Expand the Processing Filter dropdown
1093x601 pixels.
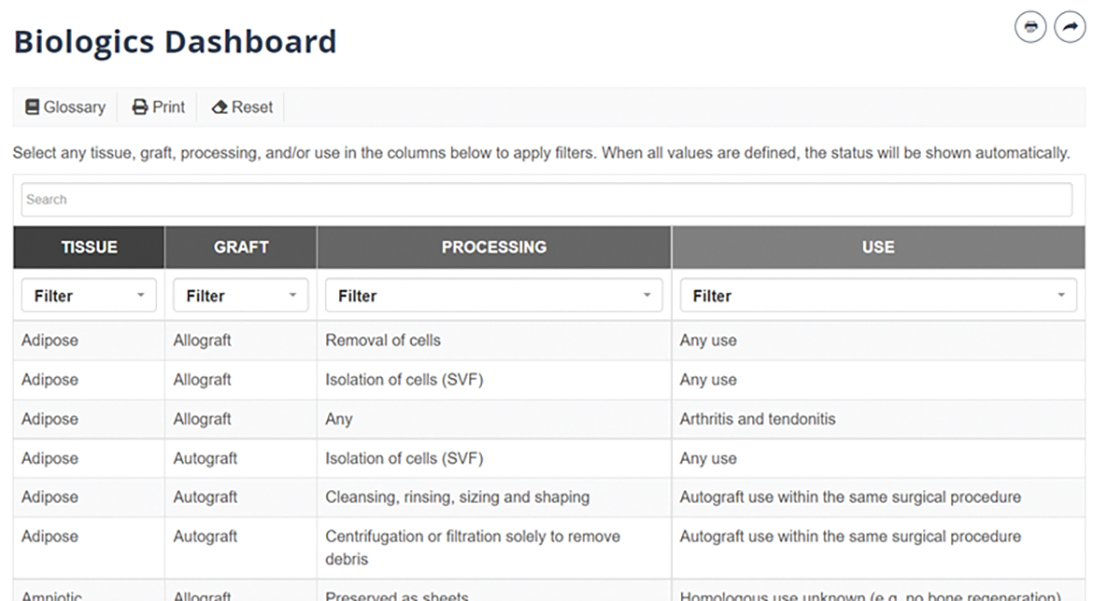[493, 296]
